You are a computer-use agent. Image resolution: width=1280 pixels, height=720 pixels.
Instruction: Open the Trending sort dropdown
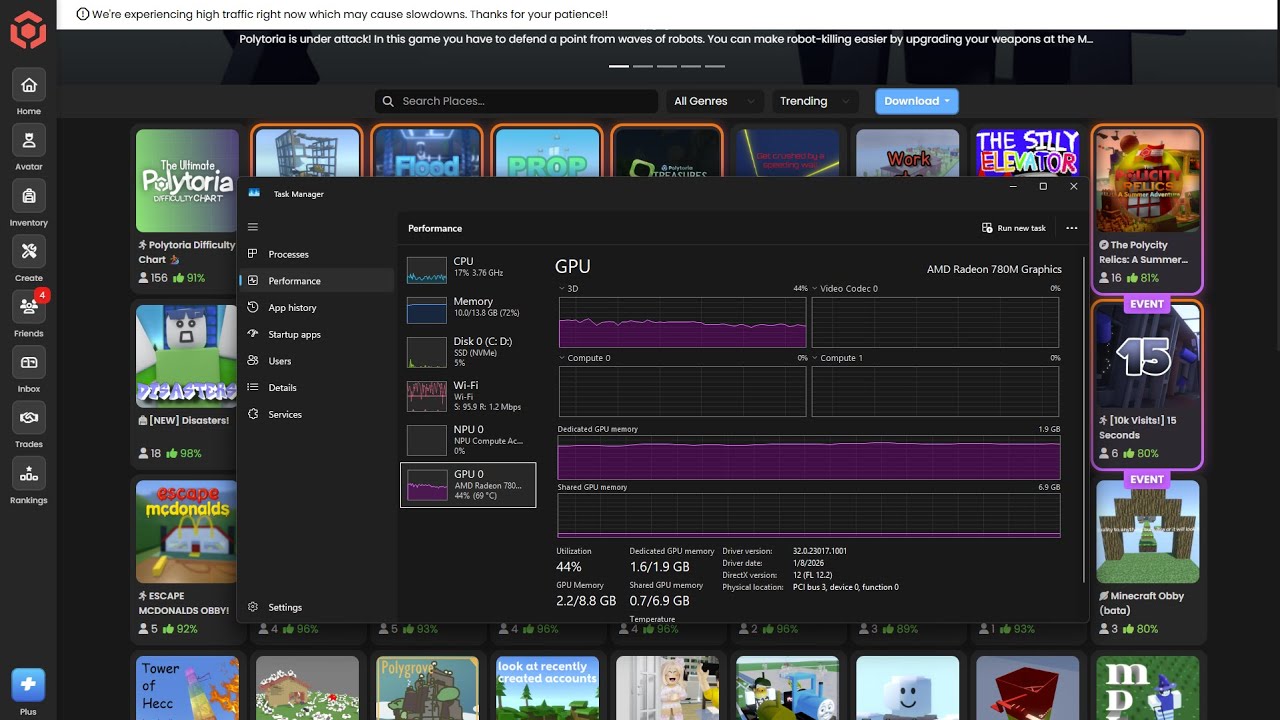(x=815, y=101)
